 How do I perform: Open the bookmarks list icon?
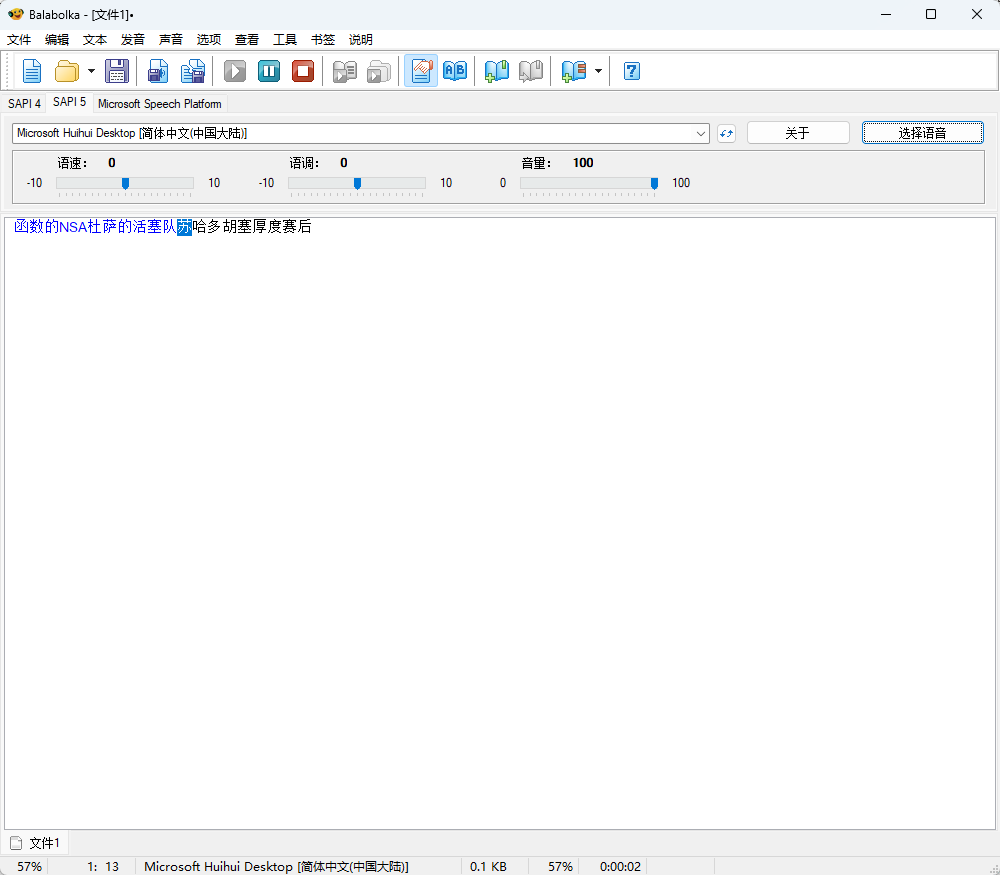coord(573,71)
